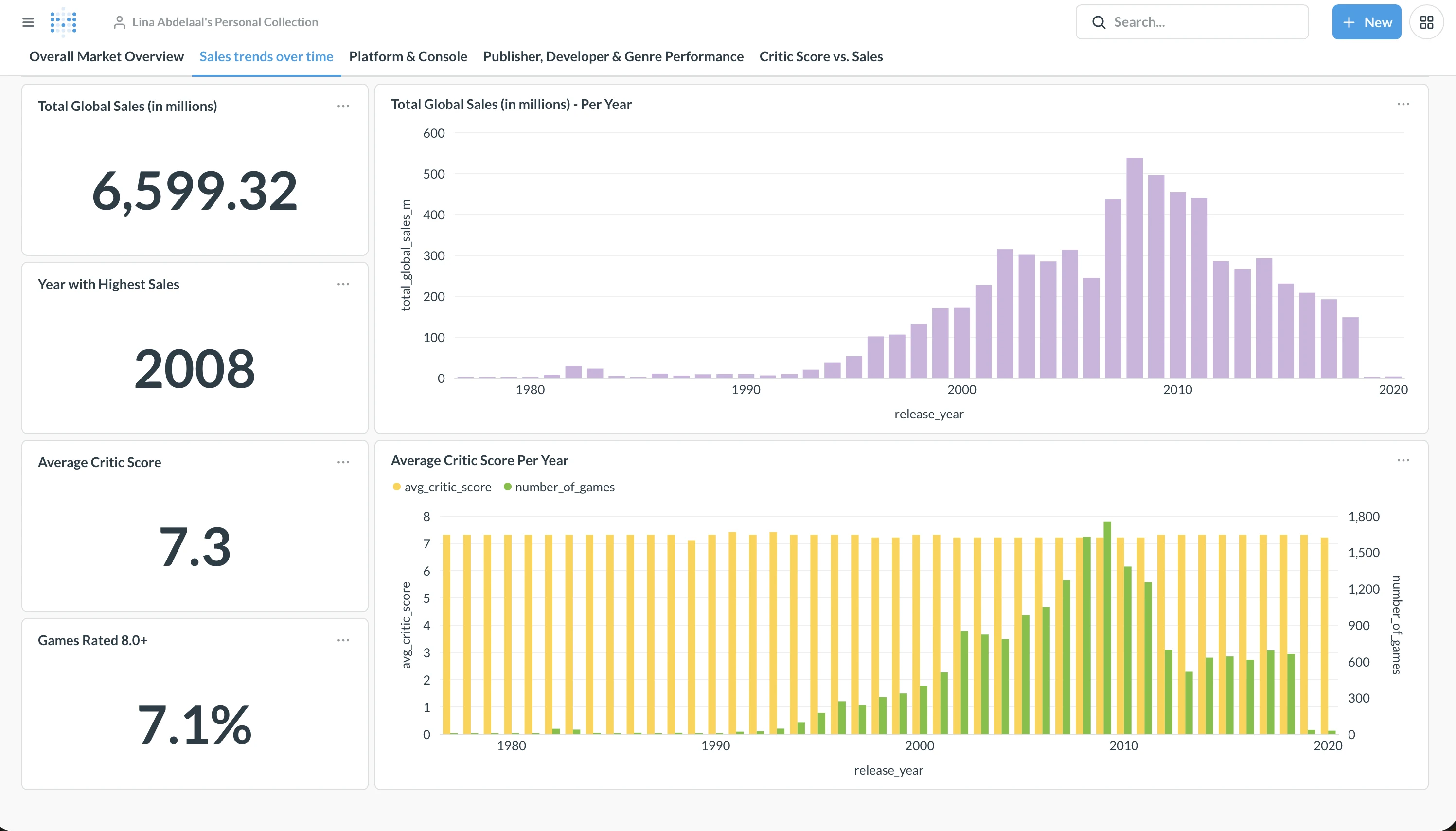Open Per Year sales chart ellipsis menu

[x=1403, y=105]
